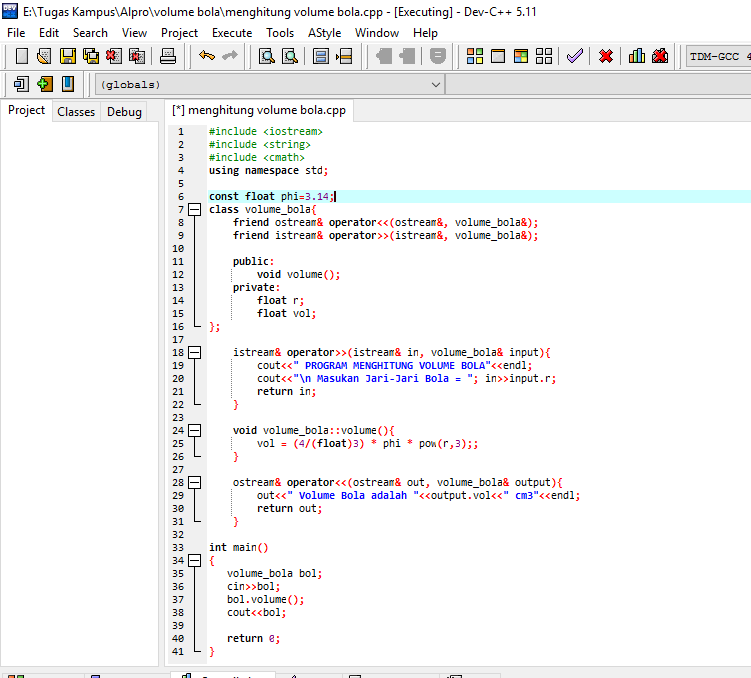Click the 'bol.volume();' line in main
Image resolution: width=751 pixels, height=678 pixels.
(265, 599)
